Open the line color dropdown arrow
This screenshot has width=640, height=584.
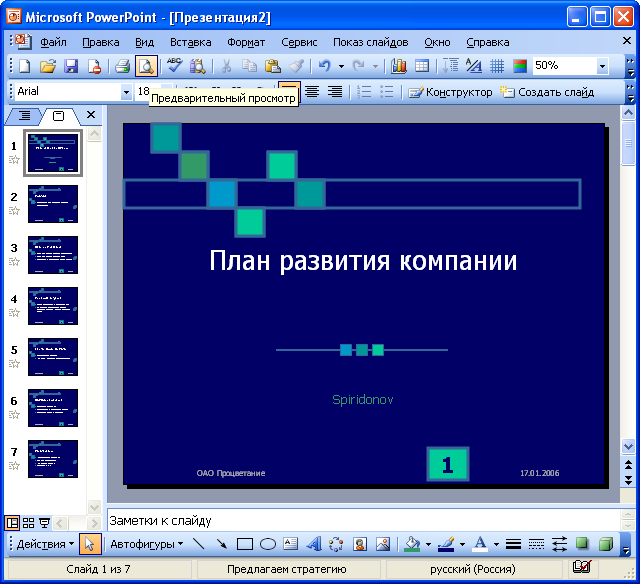tap(462, 544)
